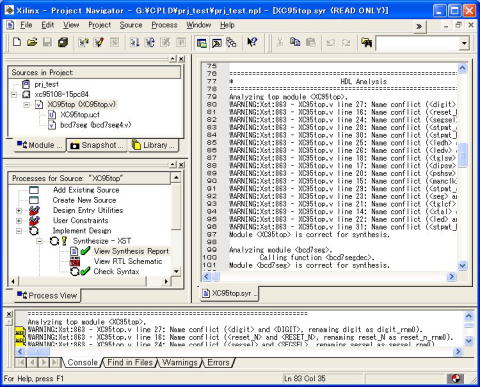The width and height of the screenshot is (480, 387).
Task: Click line "Module <XC95top> is correct for synthesis."
Action: pos(309,235)
